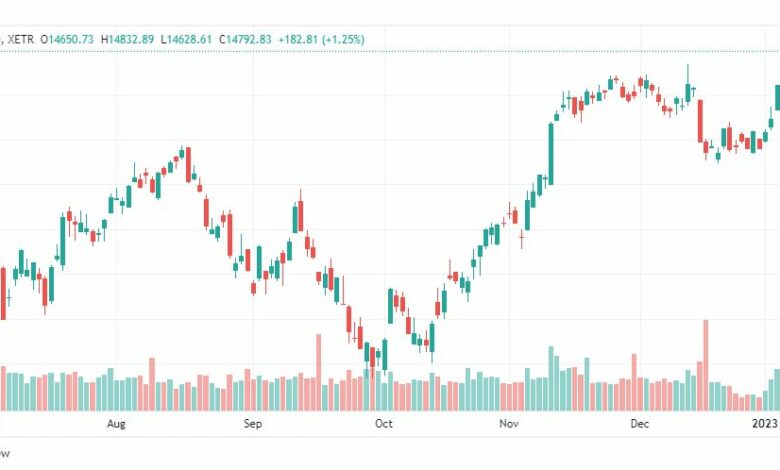The image size is (780, 470).
Task: Click the tall green candle in early October
Action: point(390,306)
